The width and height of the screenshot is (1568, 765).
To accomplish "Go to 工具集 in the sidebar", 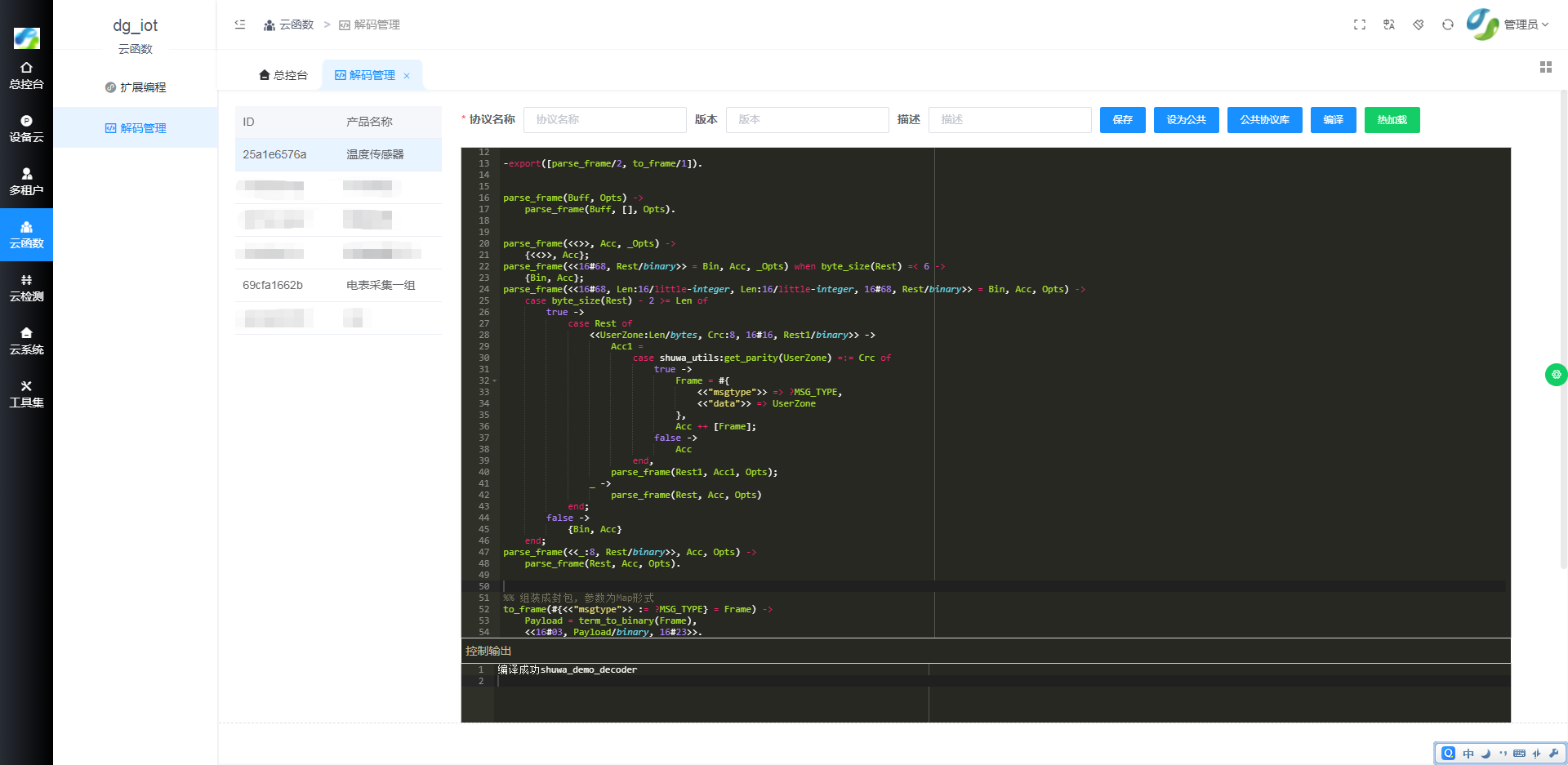I will pyautogui.click(x=26, y=394).
